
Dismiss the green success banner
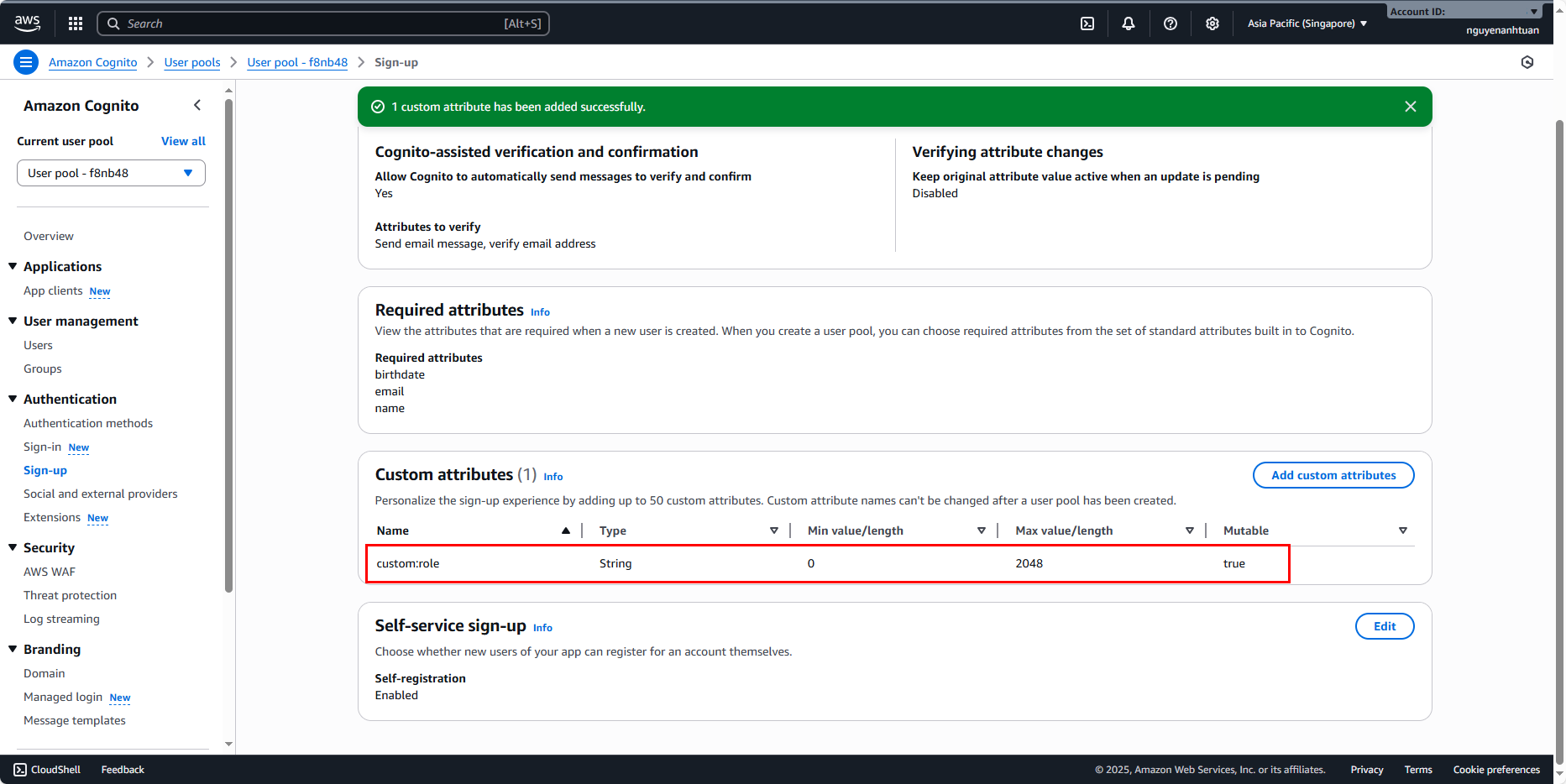pos(1411,107)
